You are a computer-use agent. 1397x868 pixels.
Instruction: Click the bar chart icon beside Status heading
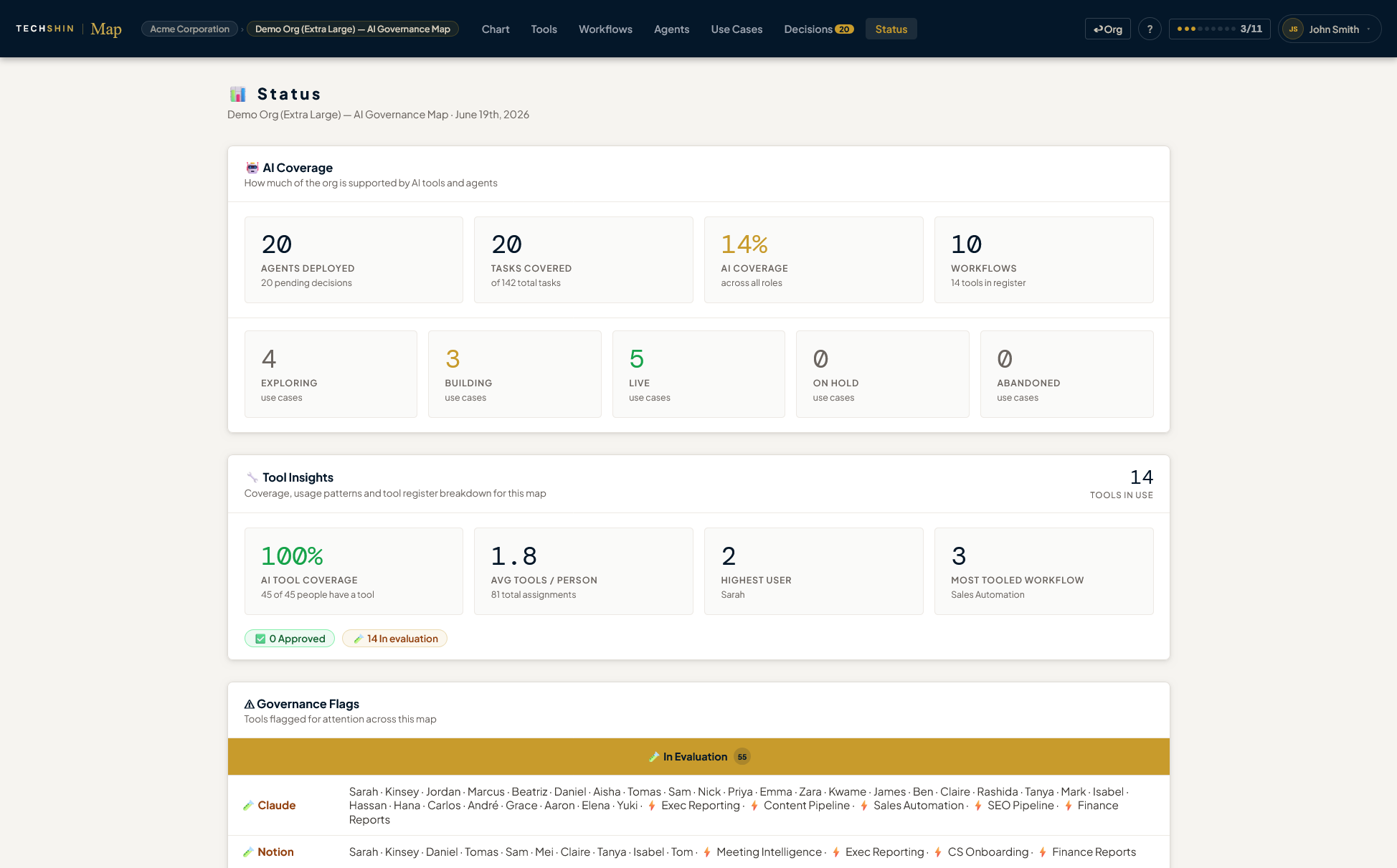pyautogui.click(x=238, y=94)
